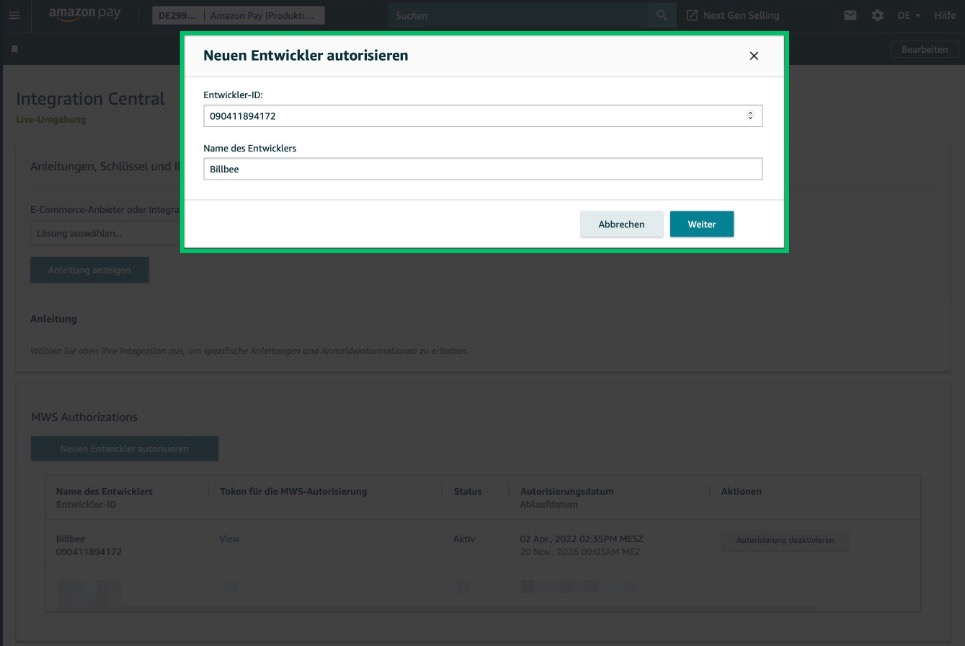Open the settings gear icon
965x646 pixels.
[878, 15]
